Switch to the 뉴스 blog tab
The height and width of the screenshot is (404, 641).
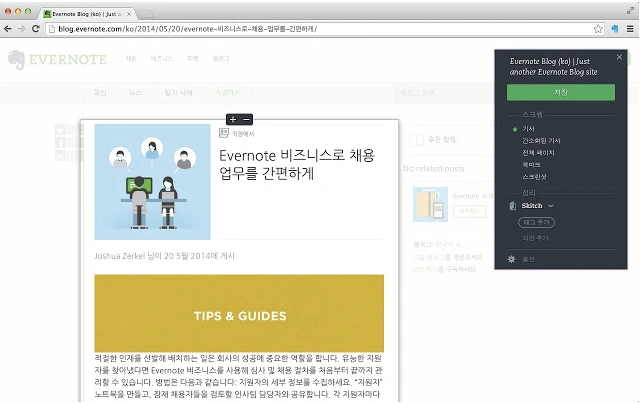coord(135,93)
